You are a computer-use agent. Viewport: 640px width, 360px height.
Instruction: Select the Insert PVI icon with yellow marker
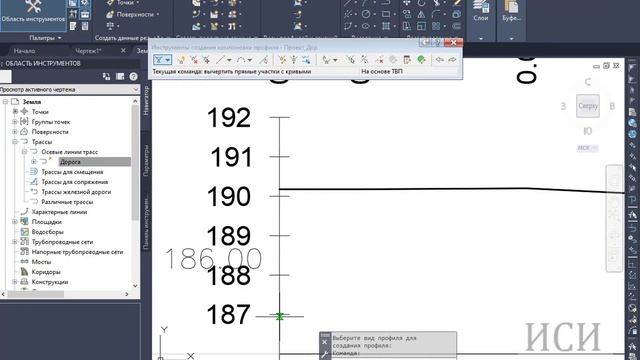[181, 60]
